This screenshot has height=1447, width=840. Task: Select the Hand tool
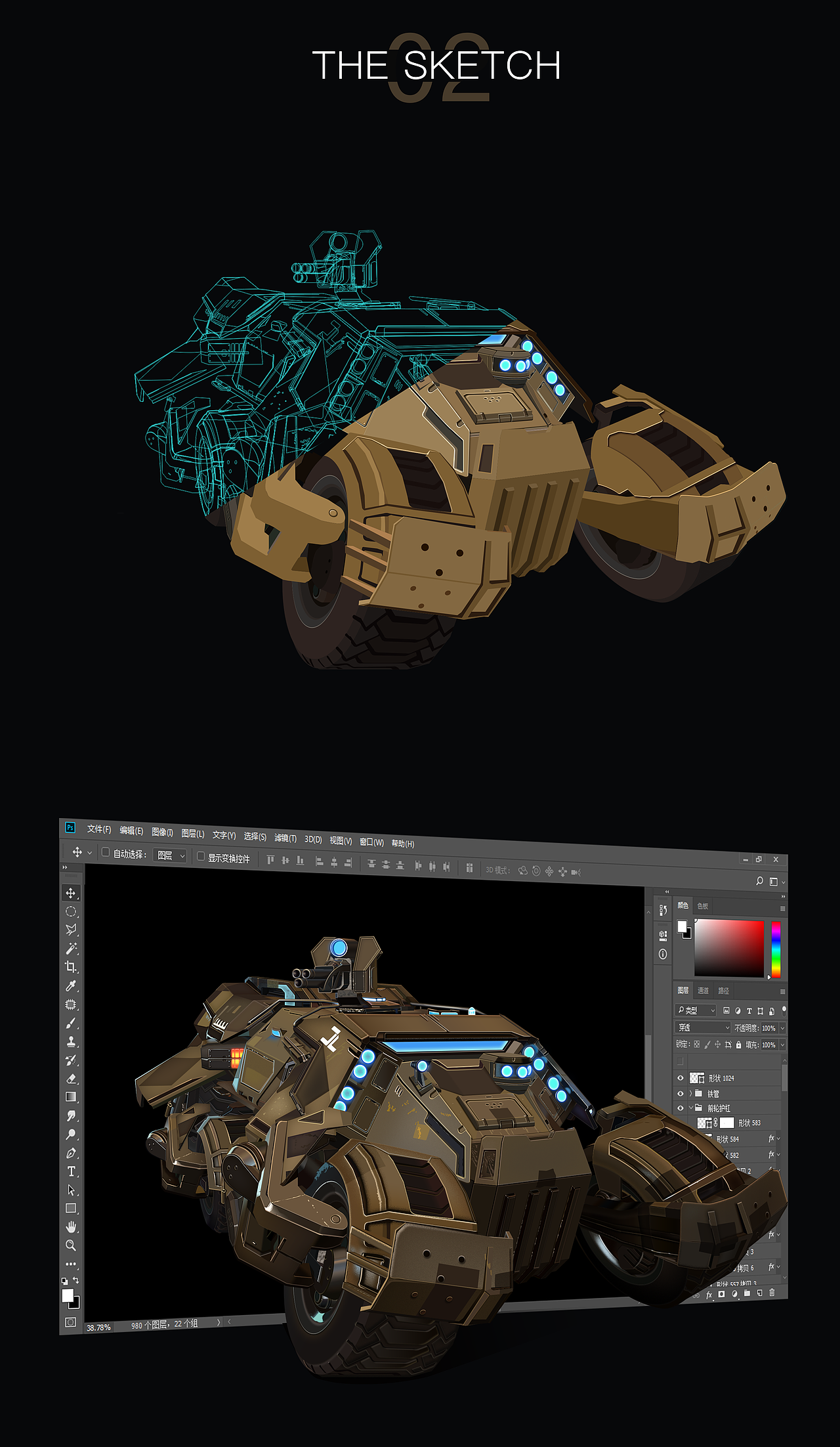[71, 1227]
